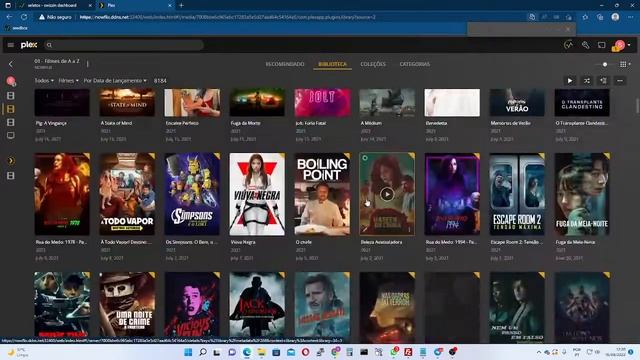Go back with the sidebar arrow
Screen dimensions: 640x360
(11, 64)
